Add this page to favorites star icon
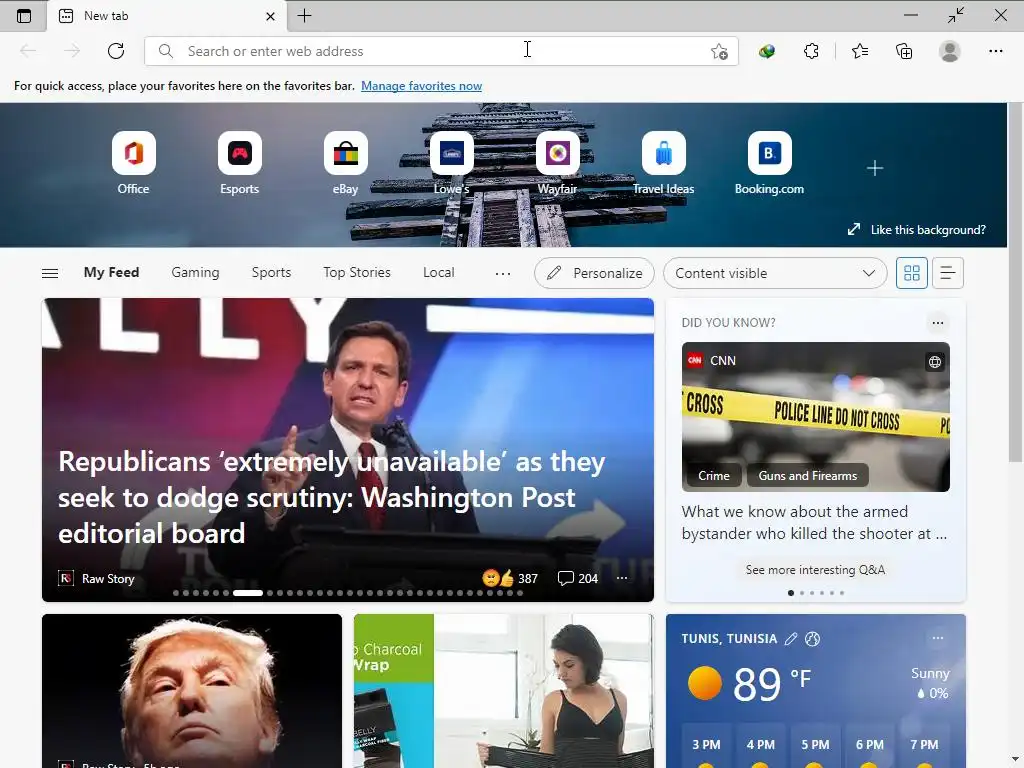 (x=719, y=51)
